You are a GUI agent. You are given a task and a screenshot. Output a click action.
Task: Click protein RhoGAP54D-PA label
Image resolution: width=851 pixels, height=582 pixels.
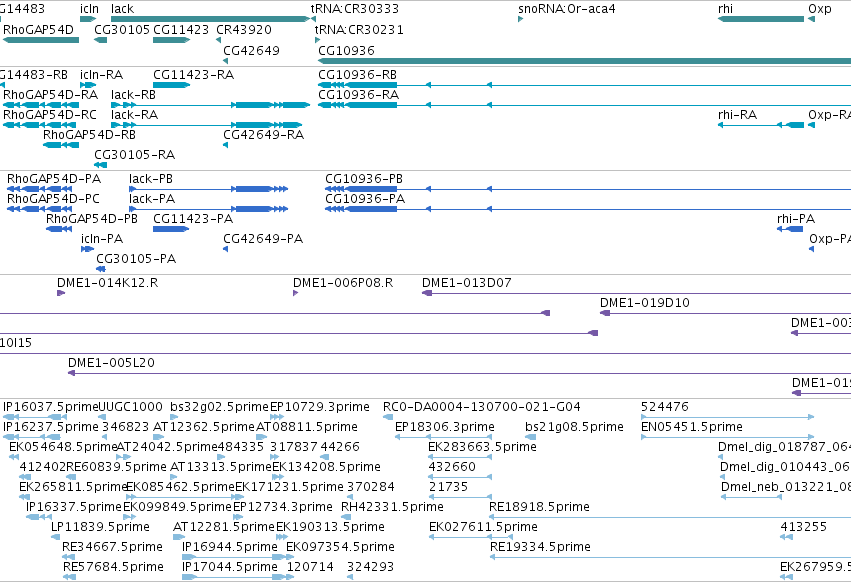point(54,179)
